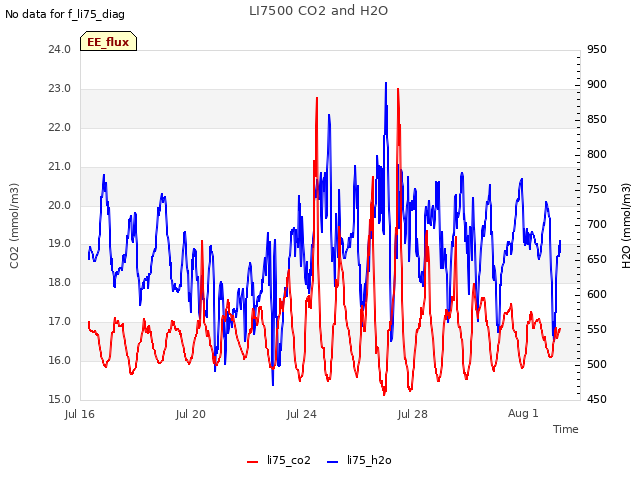Click the red CO2 spike just after Jul 24
The width and height of the screenshot is (640, 480).
[x=317, y=99]
